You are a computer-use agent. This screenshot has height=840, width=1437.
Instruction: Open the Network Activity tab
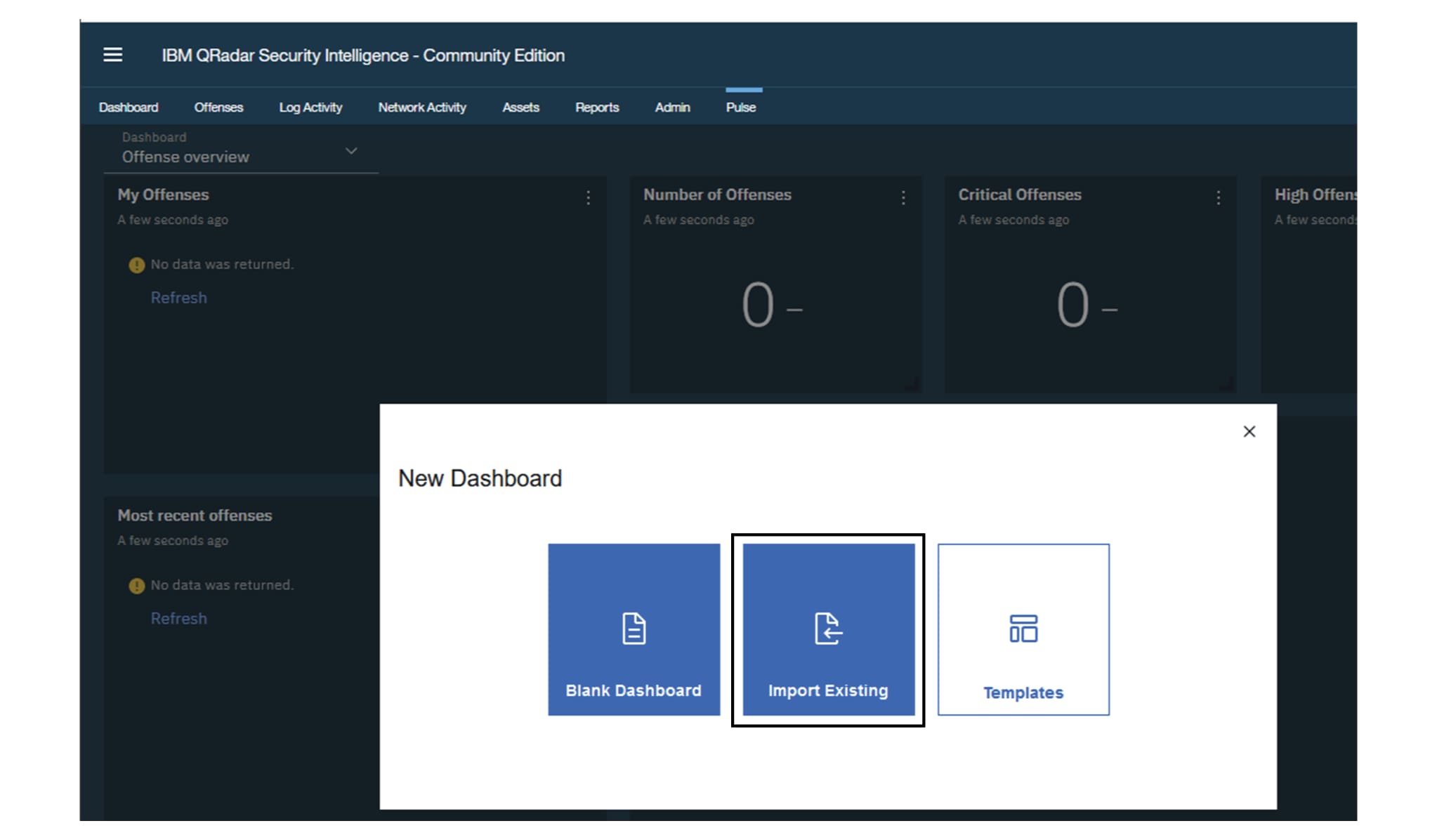422,107
